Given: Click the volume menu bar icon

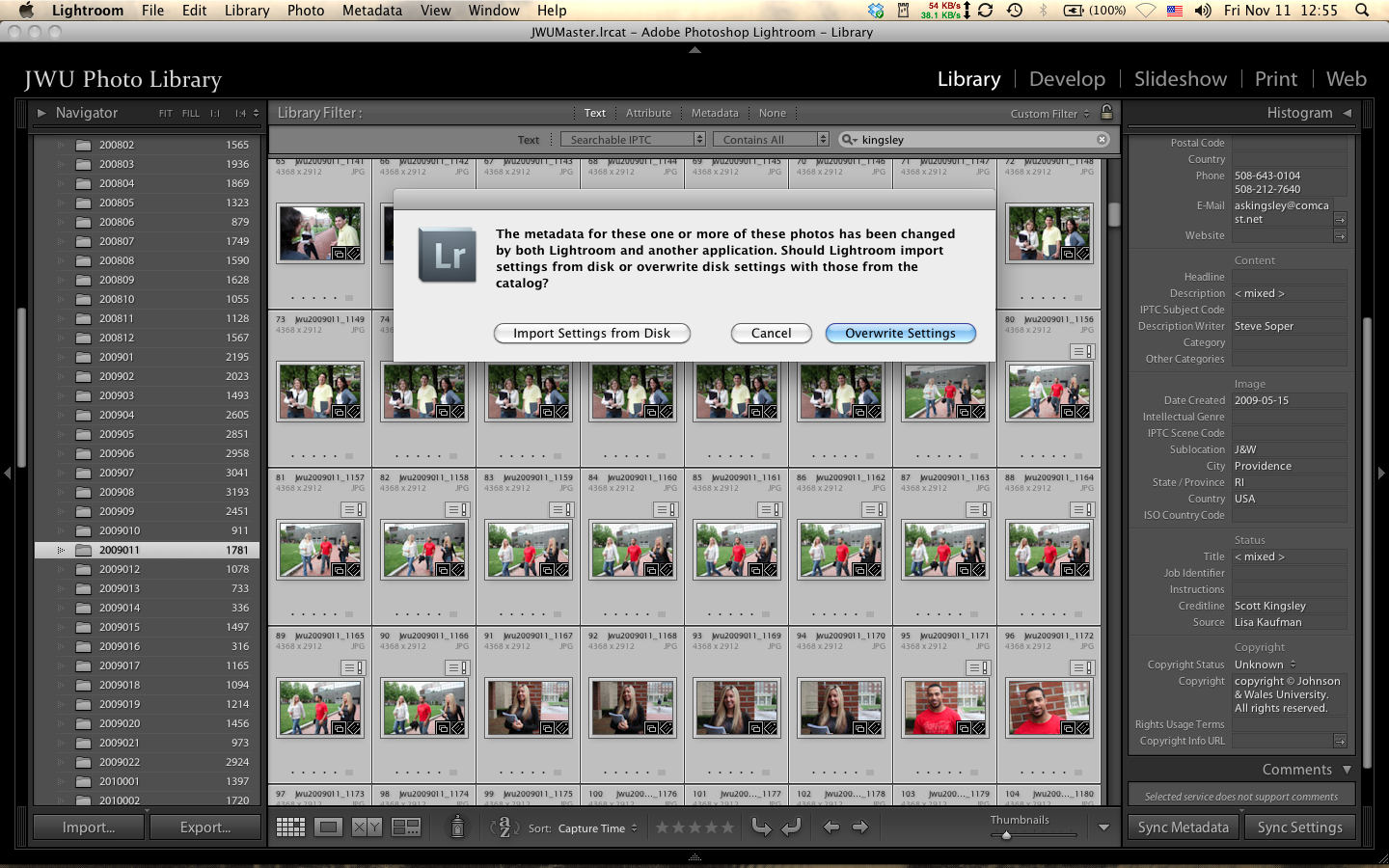Looking at the screenshot, I should tap(1202, 11).
